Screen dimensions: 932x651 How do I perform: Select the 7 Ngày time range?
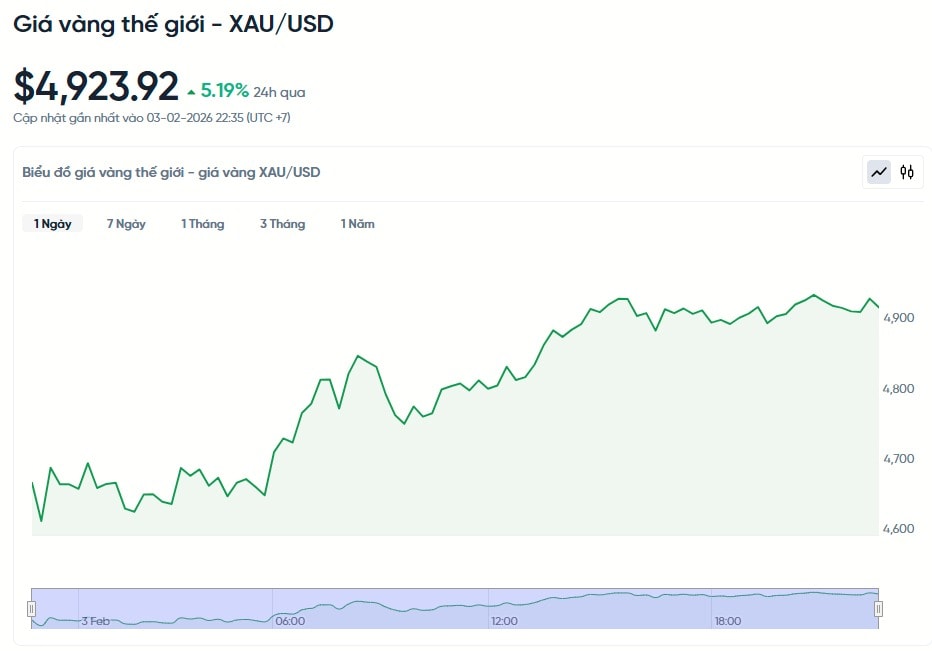pos(126,224)
